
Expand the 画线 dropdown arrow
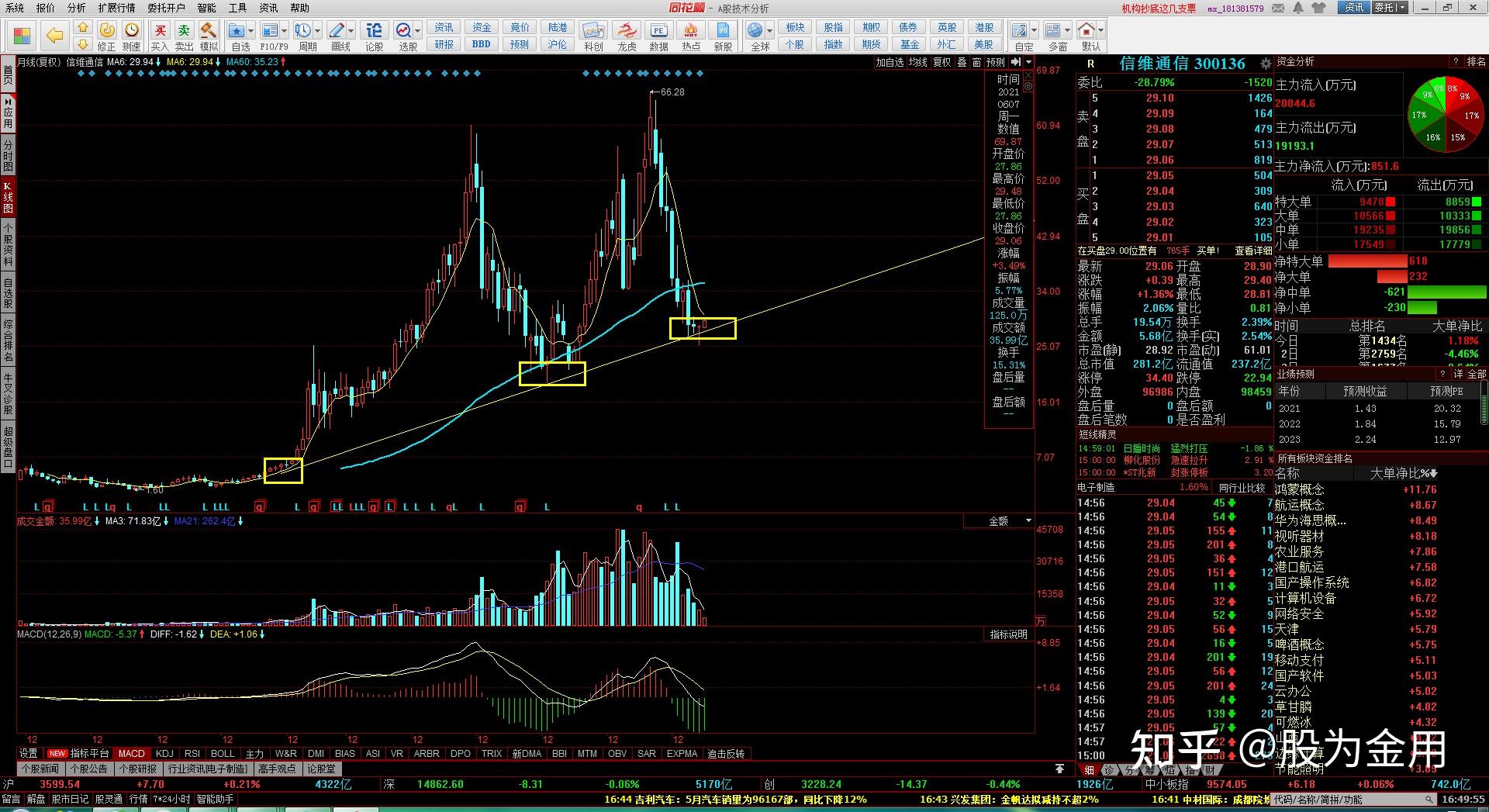point(351,31)
